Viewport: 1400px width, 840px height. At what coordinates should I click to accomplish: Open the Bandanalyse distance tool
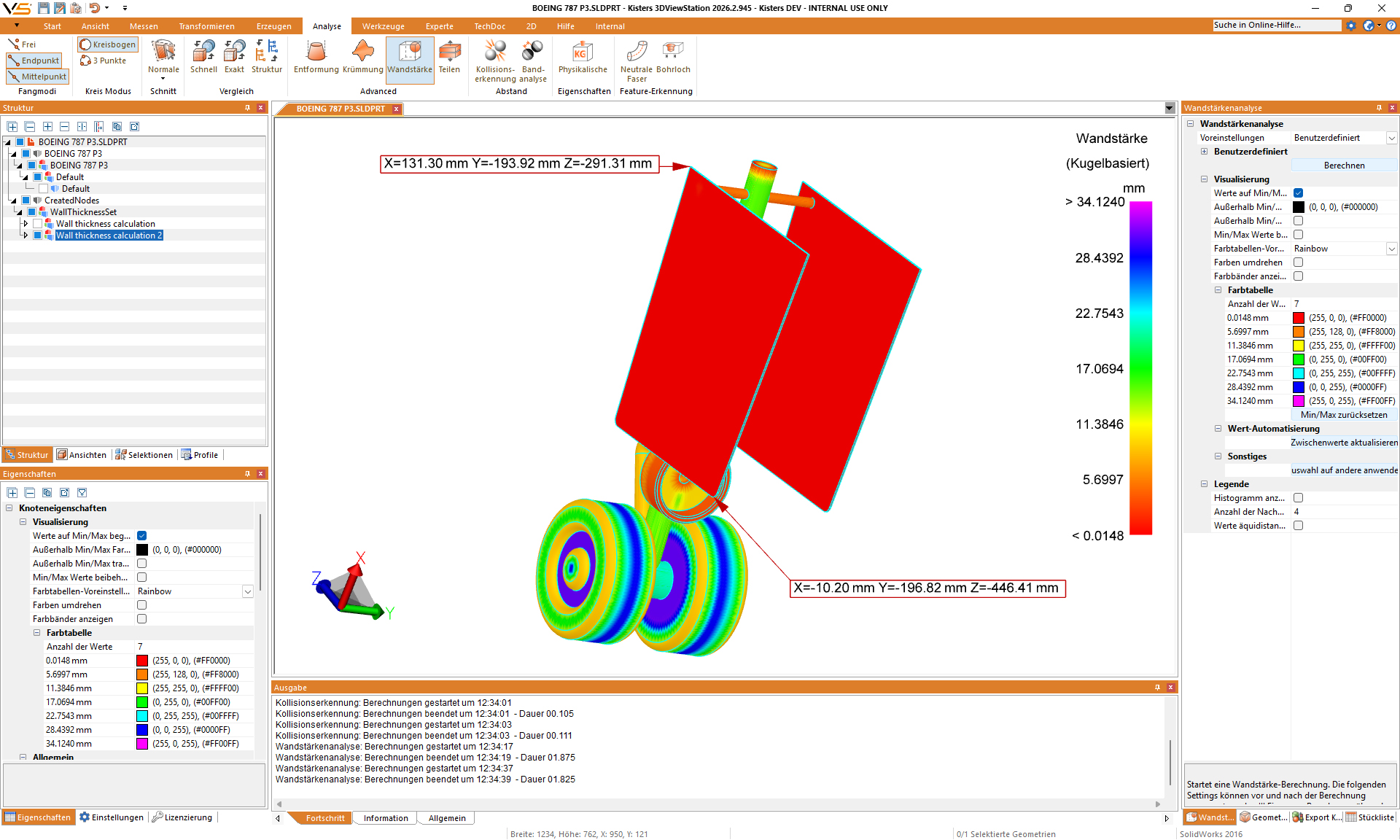pos(533,61)
